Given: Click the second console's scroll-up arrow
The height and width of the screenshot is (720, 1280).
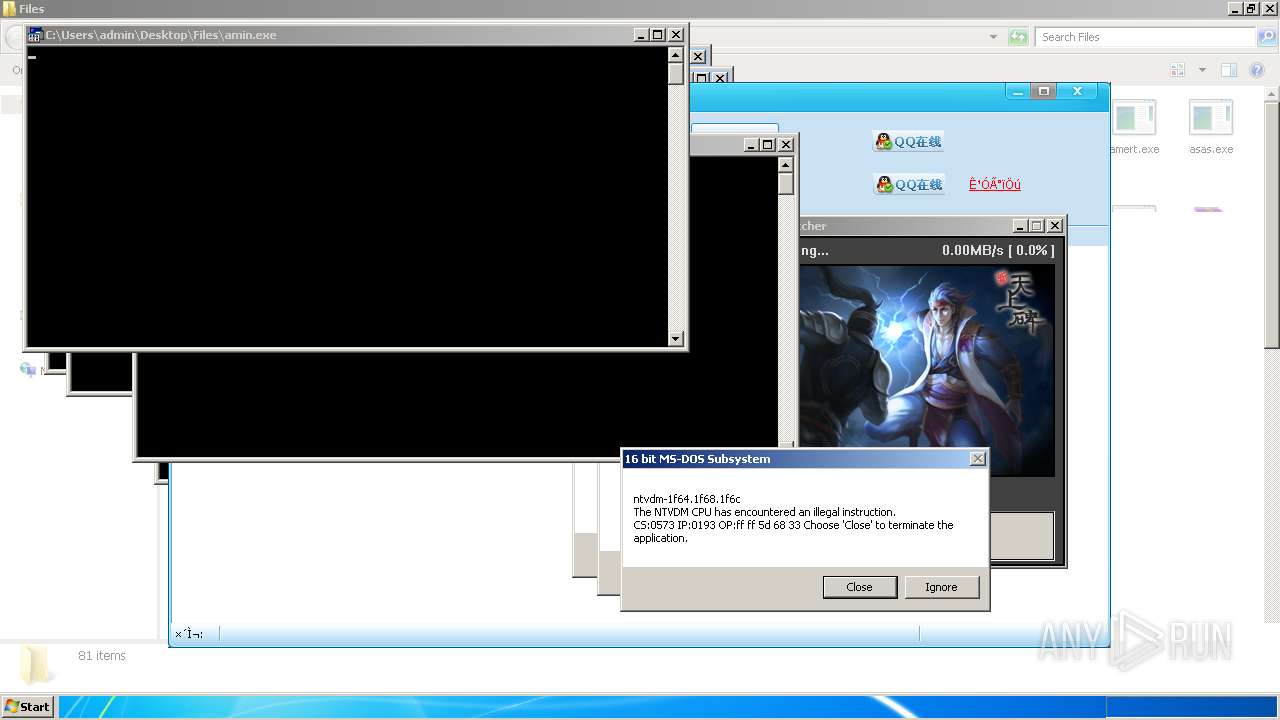Looking at the screenshot, I should pos(786,165).
